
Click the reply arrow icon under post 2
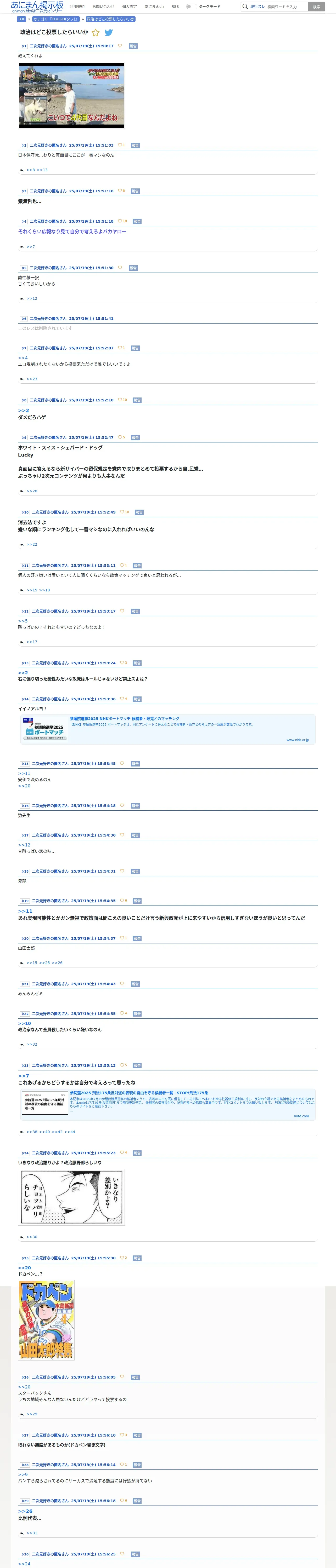pos(21,170)
